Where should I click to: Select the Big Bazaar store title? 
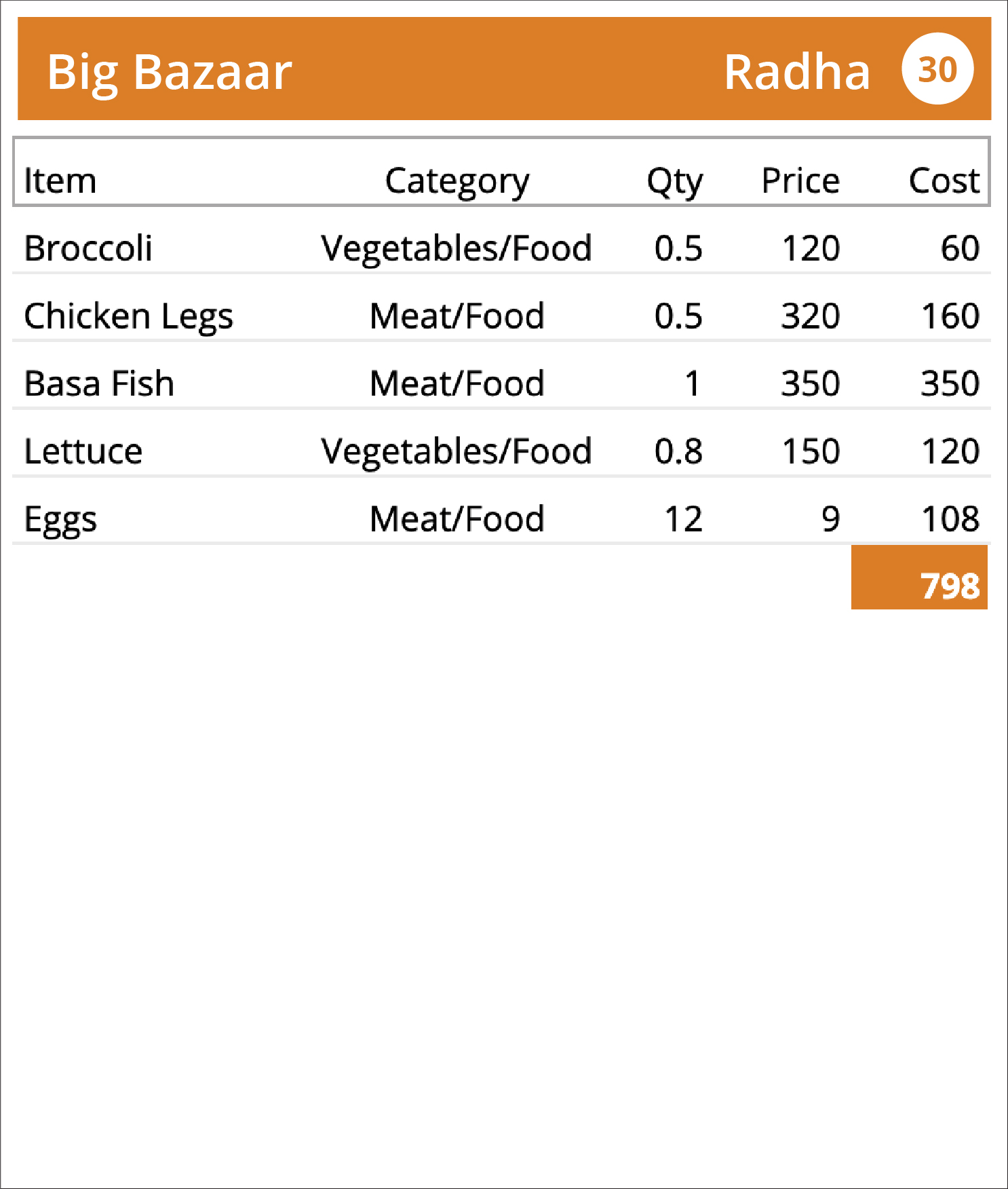[170, 72]
